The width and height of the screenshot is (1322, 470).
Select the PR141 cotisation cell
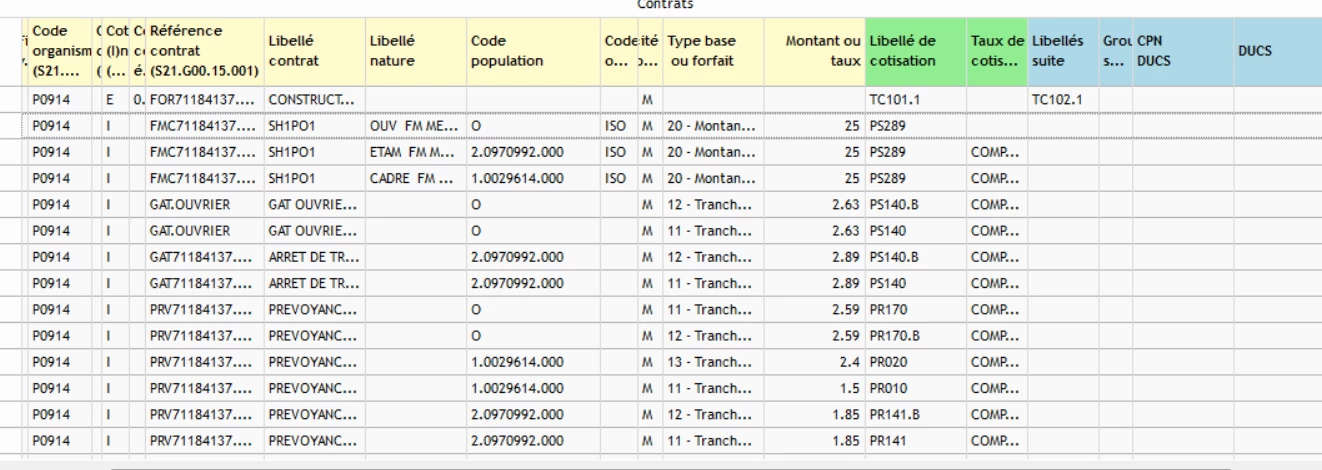(916, 439)
